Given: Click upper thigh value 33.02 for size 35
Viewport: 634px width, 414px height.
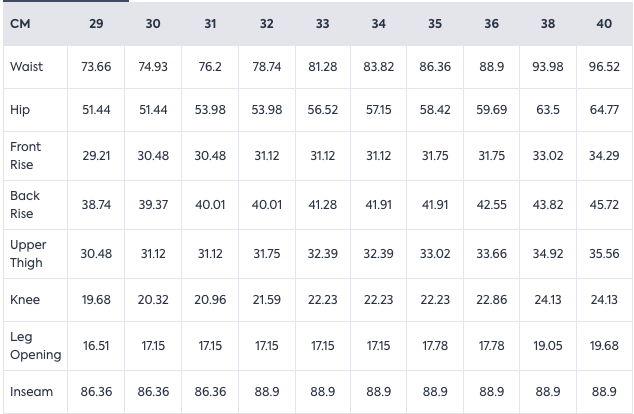Looking at the screenshot, I should point(435,254).
